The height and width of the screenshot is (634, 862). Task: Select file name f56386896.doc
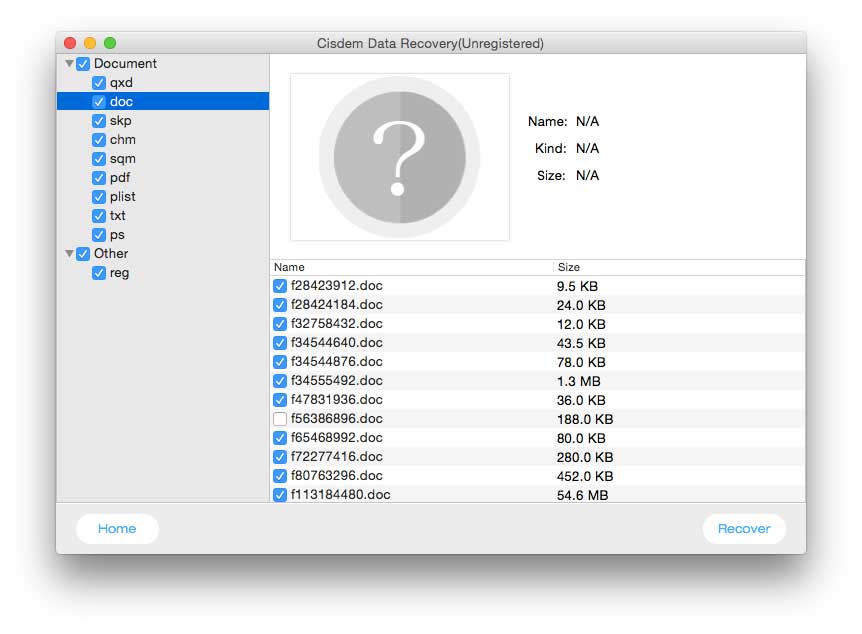[x=336, y=419]
